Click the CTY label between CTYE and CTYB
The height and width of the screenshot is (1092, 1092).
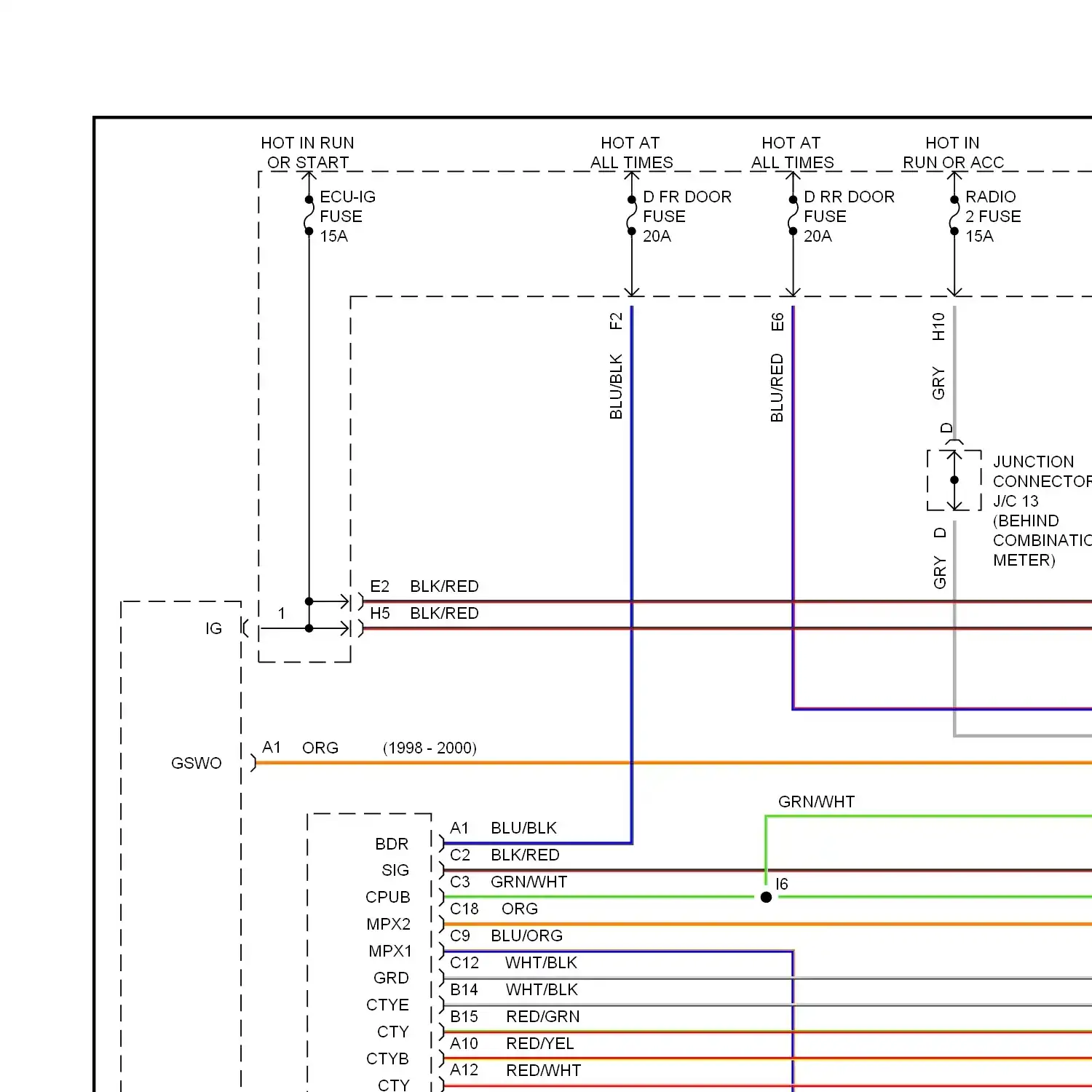tap(393, 1032)
